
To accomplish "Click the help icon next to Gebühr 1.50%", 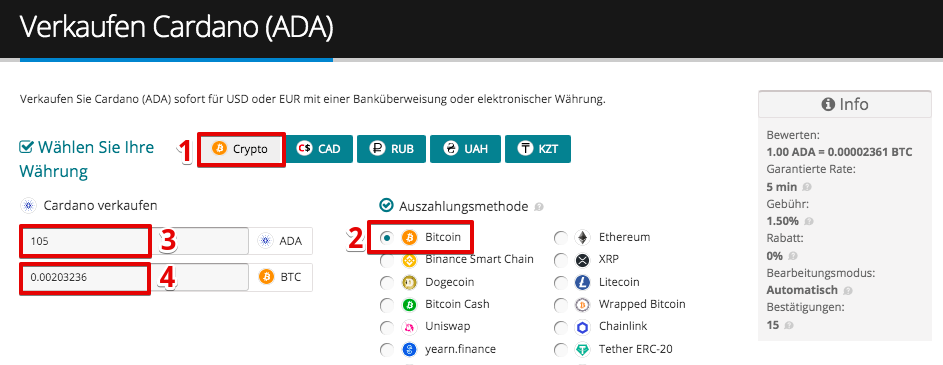I will (810, 221).
